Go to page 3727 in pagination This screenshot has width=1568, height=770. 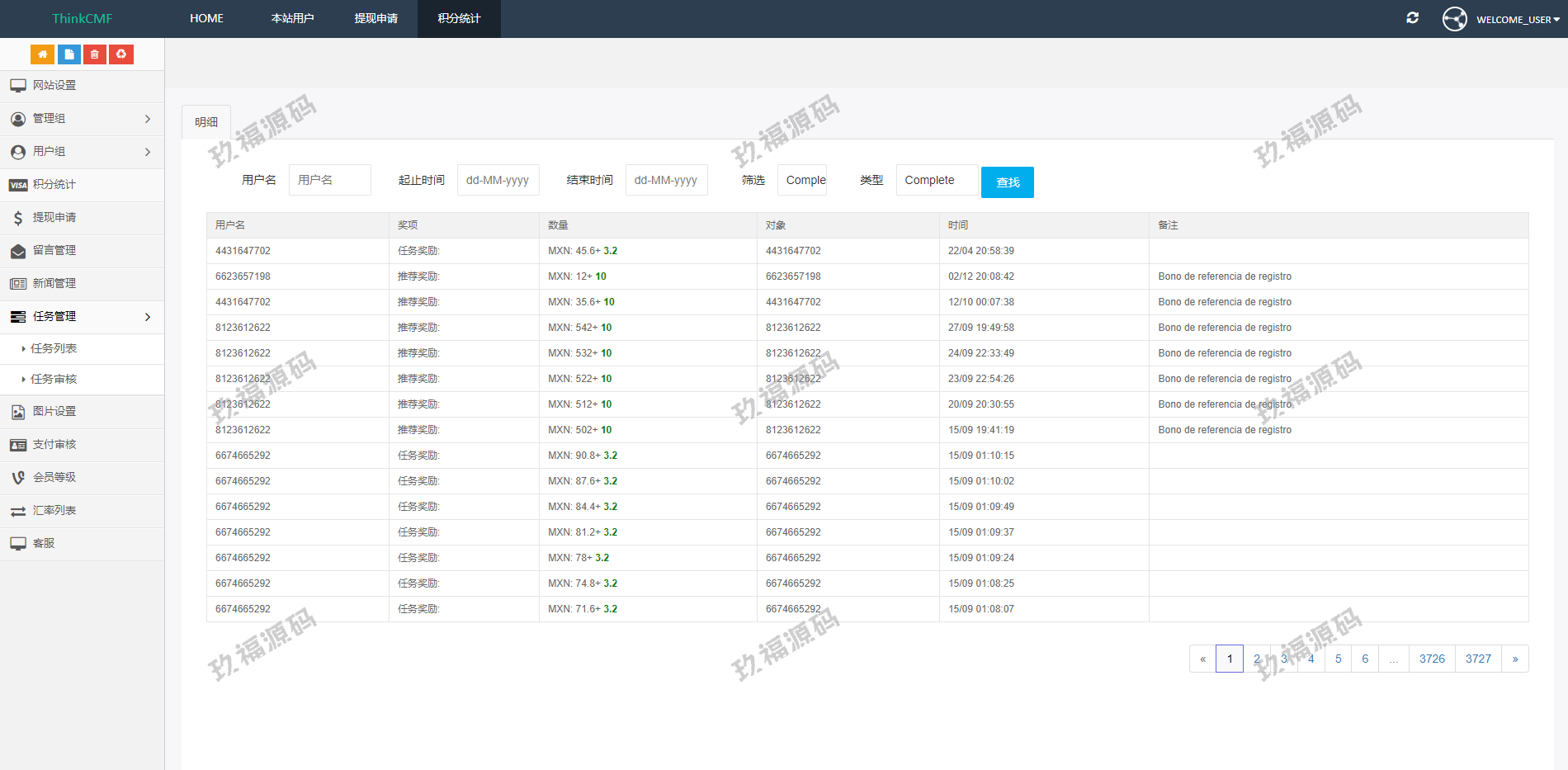(1478, 659)
